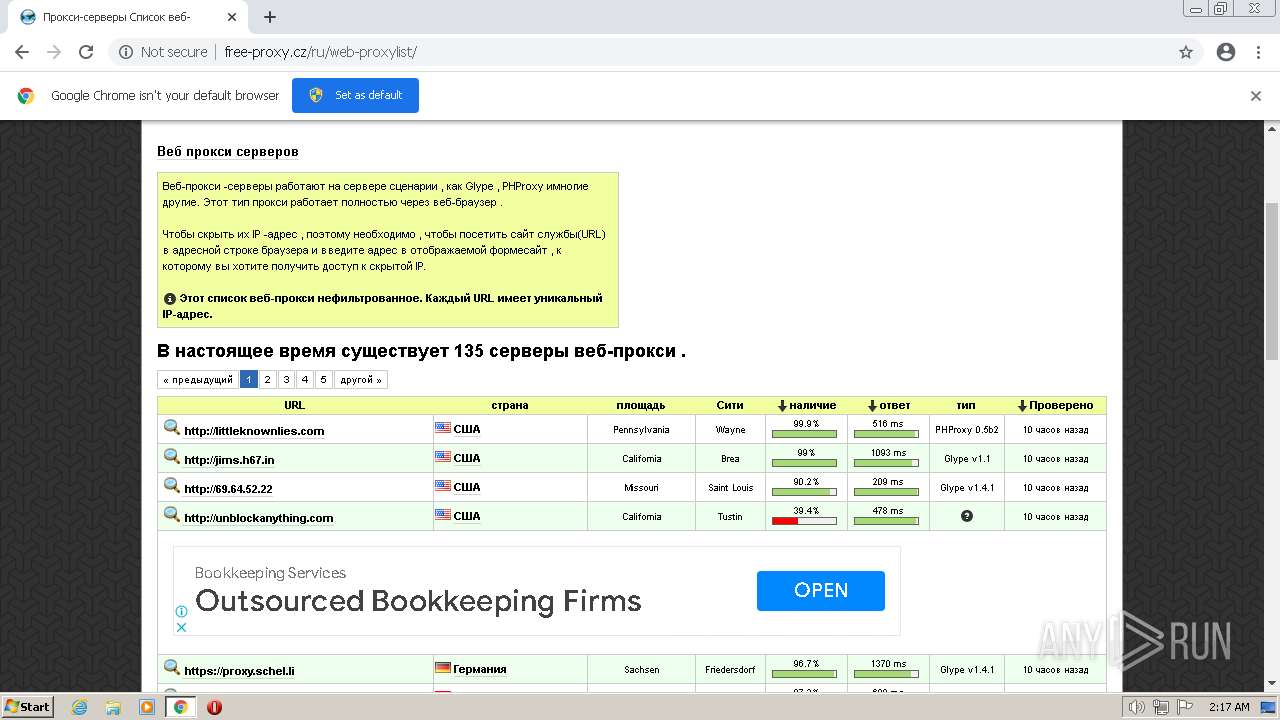Click US flag in jims.h67.in row
Screen dimensions: 1280x720
coord(443,457)
